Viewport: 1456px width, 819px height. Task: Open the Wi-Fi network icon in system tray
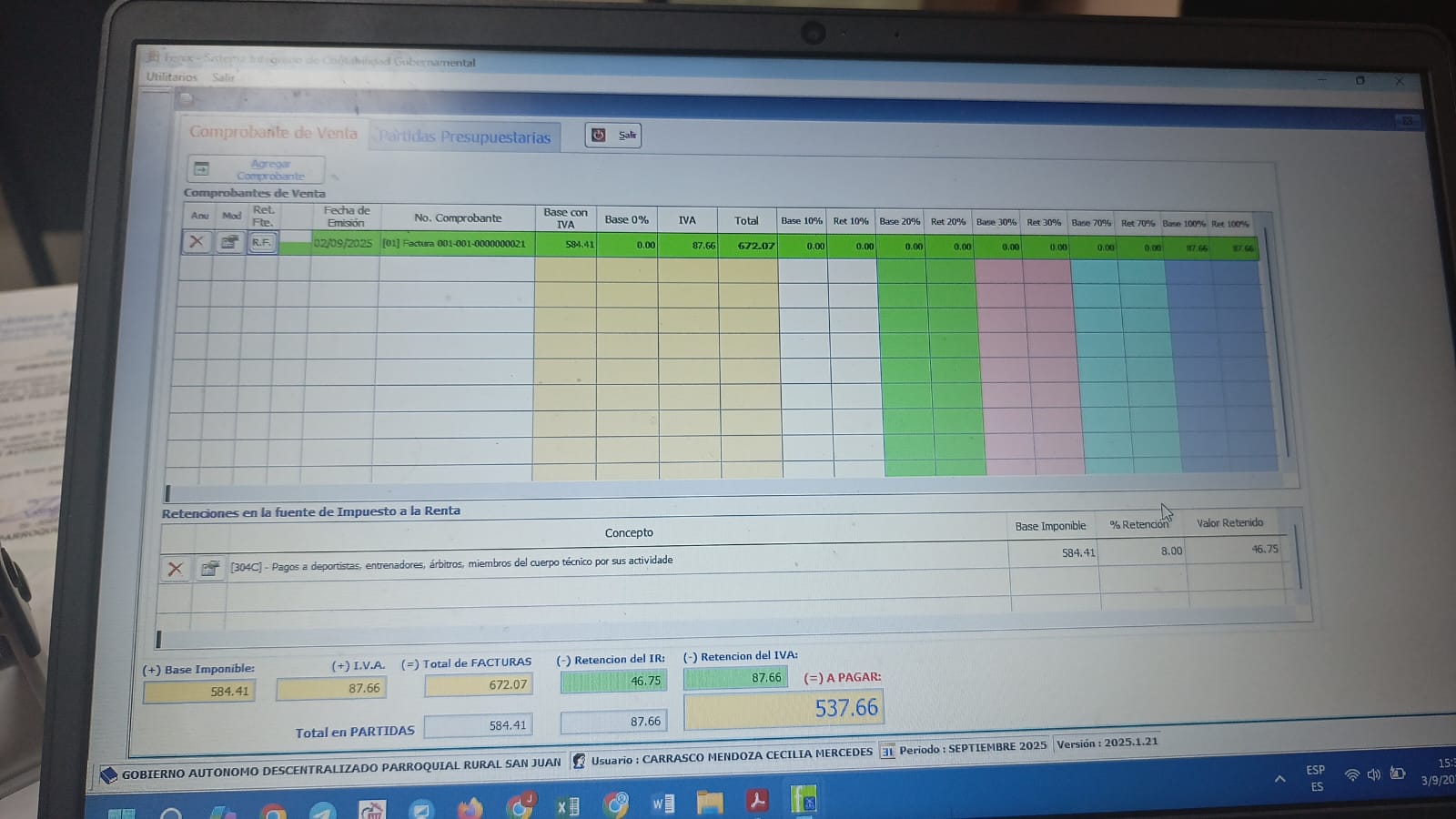coord(1351,775)
